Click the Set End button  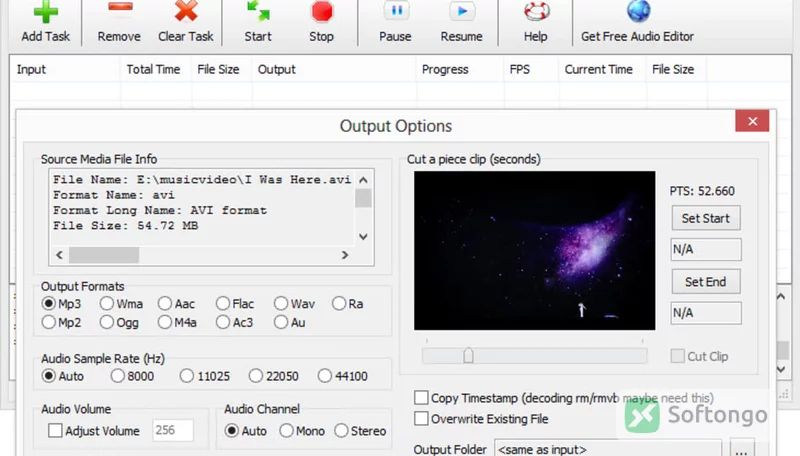(x=706, y=282)
